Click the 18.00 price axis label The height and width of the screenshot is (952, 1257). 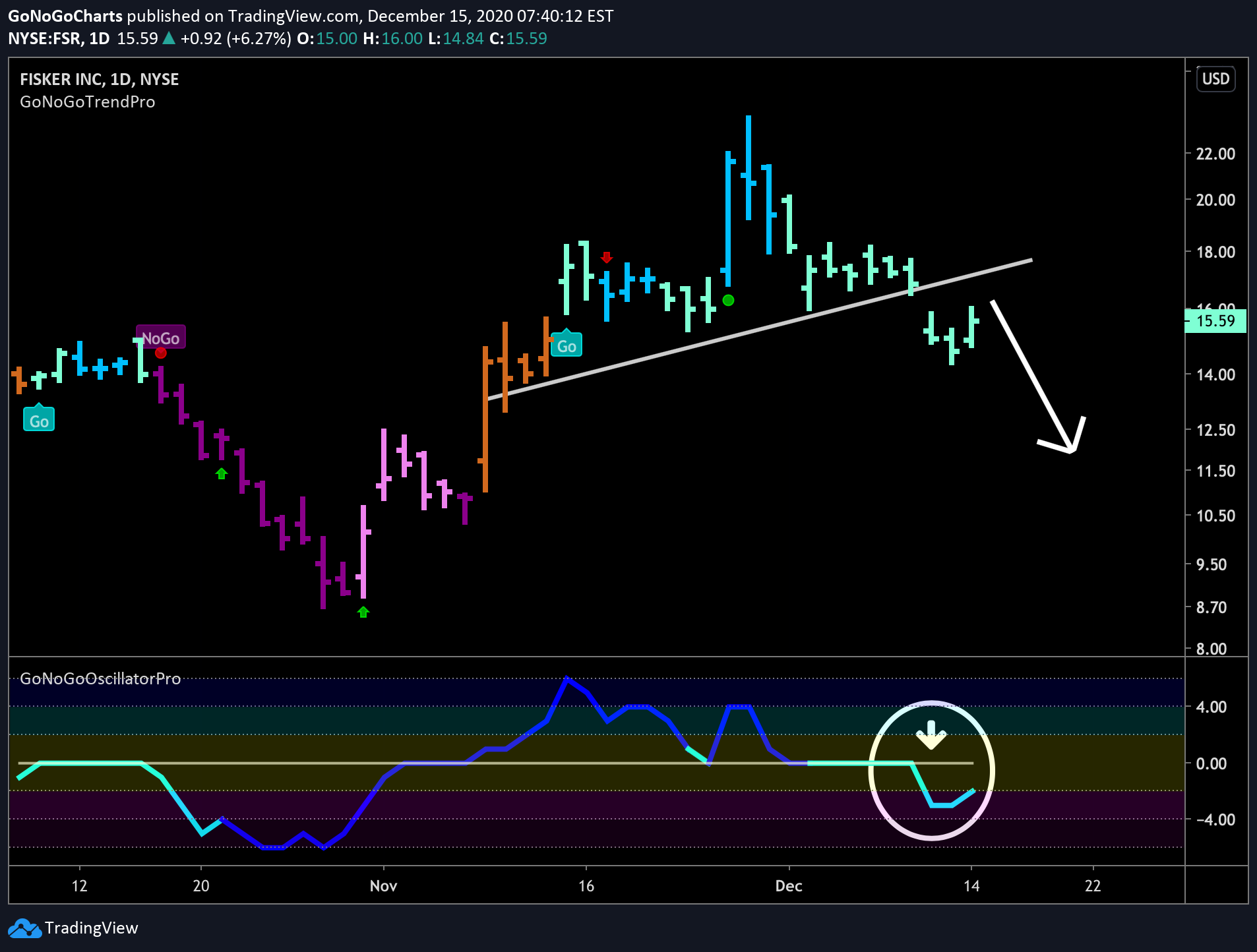[x=1215, y=252]
